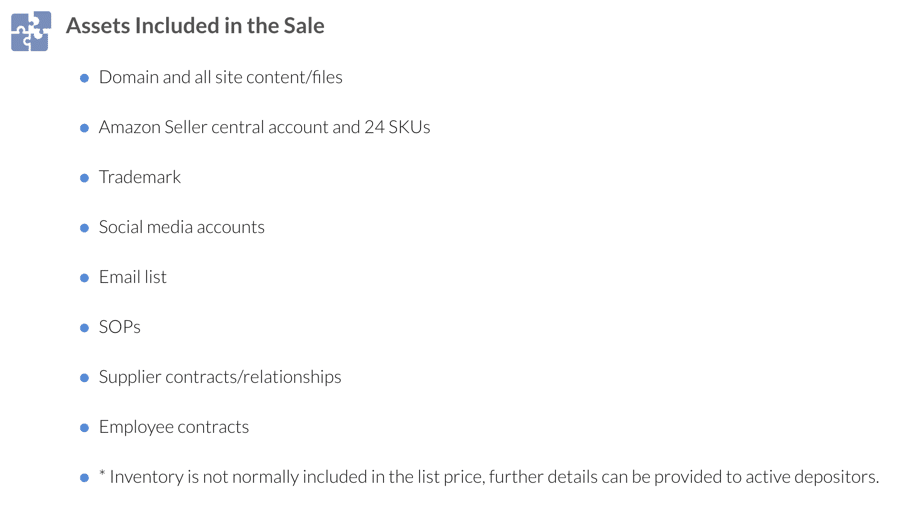Click the Assets Included in the Sale heading
Viewport: 898px width, 505px height.
pyautogui.click(x=195, y=26)
